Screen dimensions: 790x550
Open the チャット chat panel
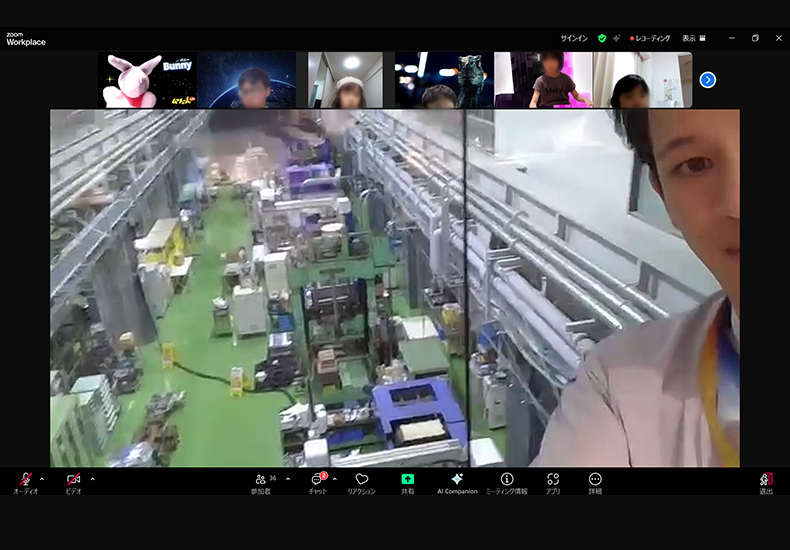pos(318,481)
